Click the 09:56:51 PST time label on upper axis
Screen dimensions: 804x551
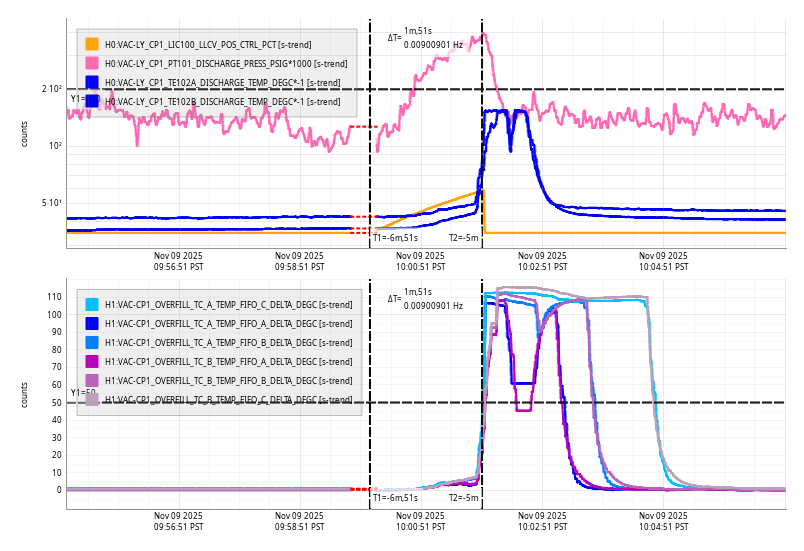[x=178, y=261]
